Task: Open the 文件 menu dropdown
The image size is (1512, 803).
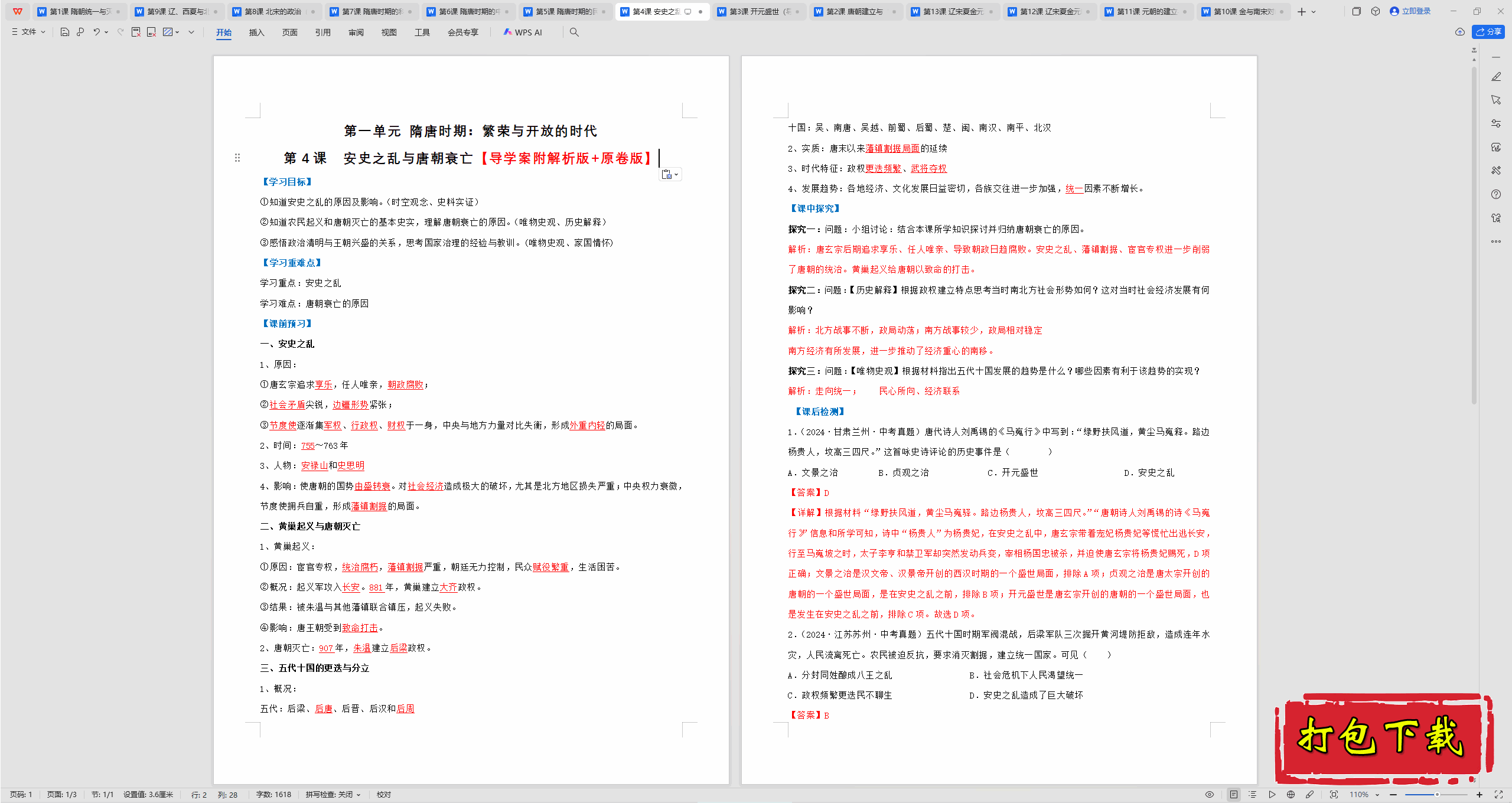Action: [x=28, y=32]
